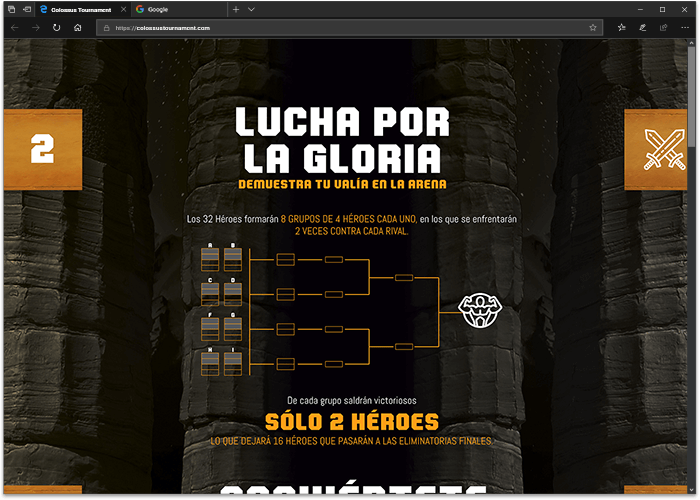Open a new tab with plus button
This screenshot has height=500, width=700.
coord(236,9)
